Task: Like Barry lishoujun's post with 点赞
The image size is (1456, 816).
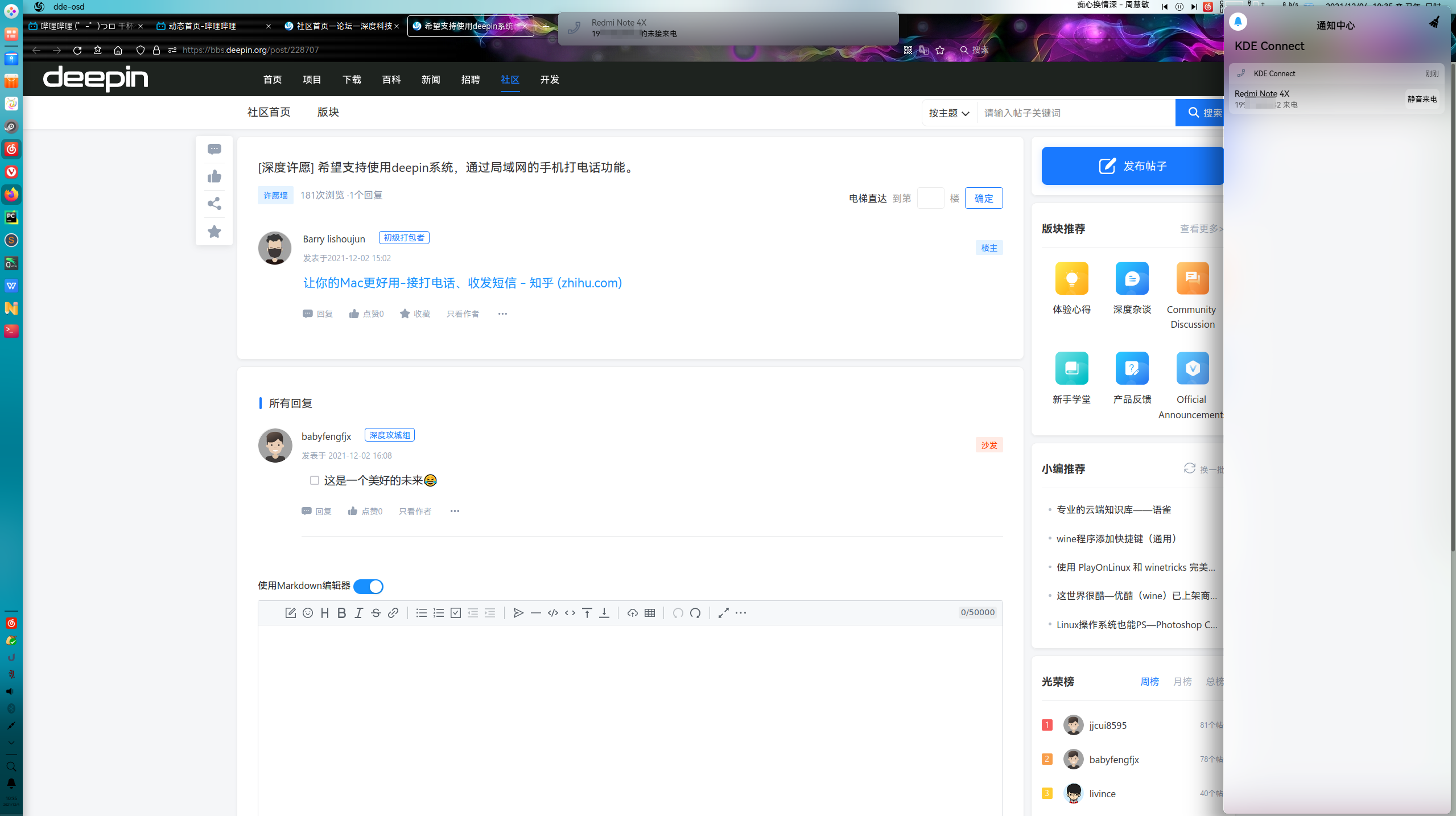Action: pos(366,314)
